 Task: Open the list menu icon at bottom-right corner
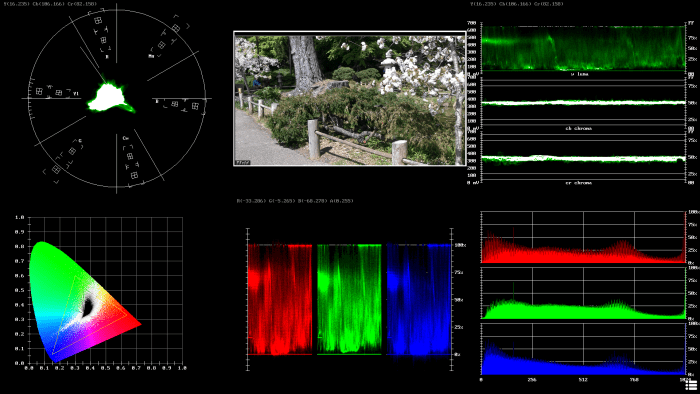point(691,385)
